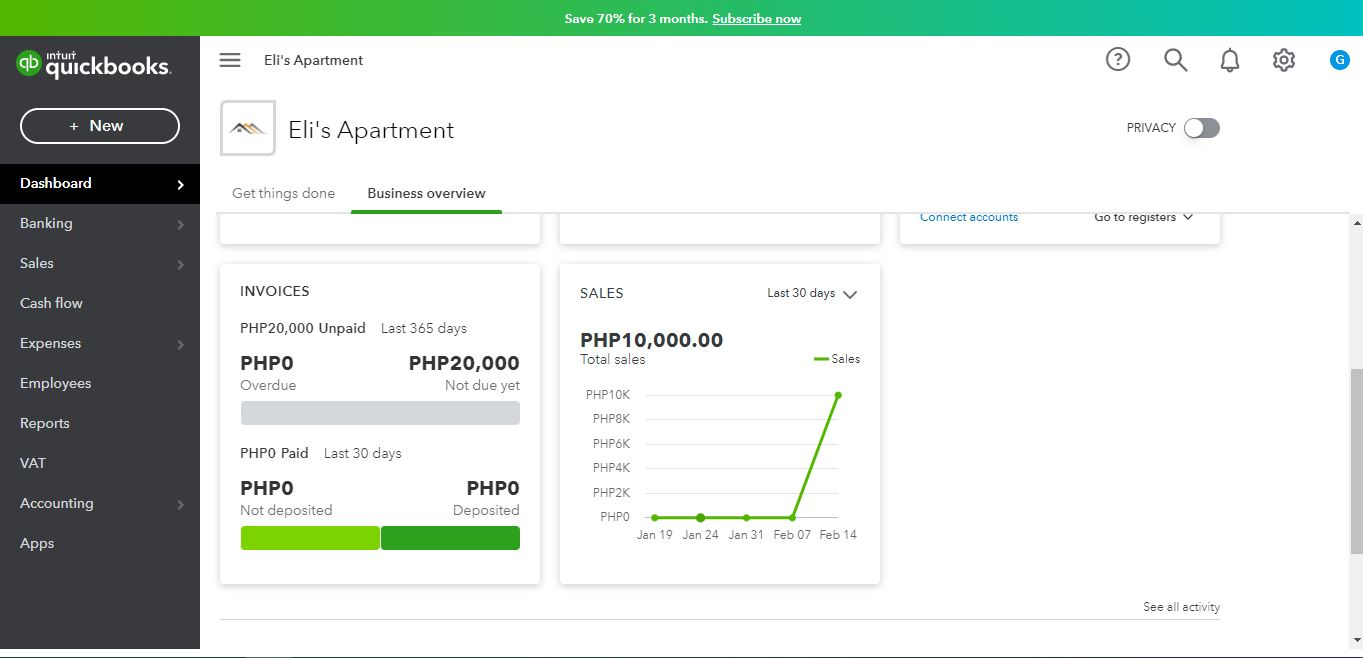This screenshot has height=658, width=1363.
Task: Open the Help question mark icon
Action: (x=1118, y=60)
